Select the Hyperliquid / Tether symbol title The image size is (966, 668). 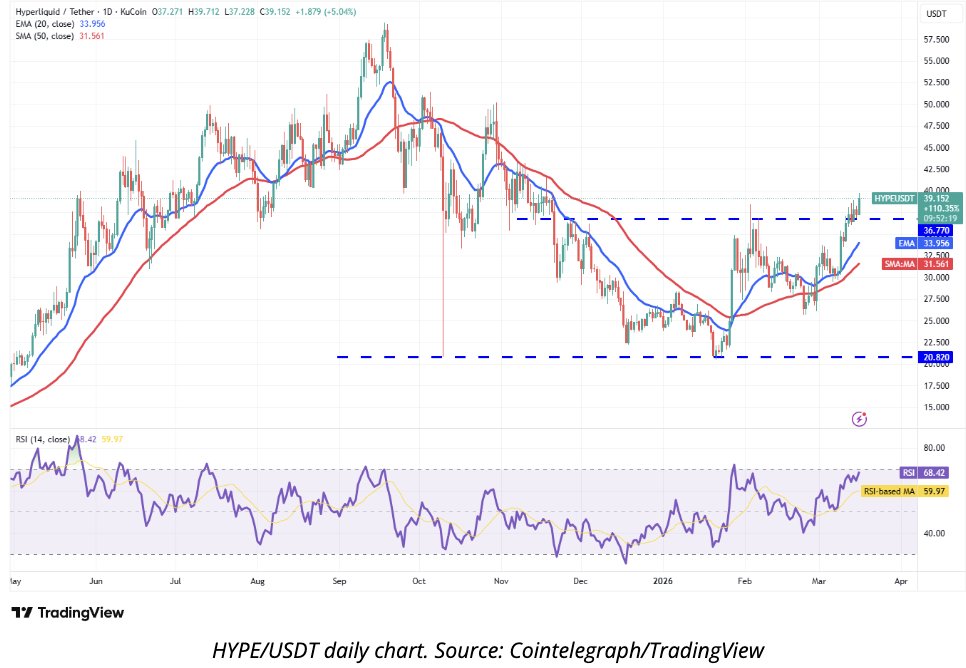pyautogui.click(x=54, y=12)
